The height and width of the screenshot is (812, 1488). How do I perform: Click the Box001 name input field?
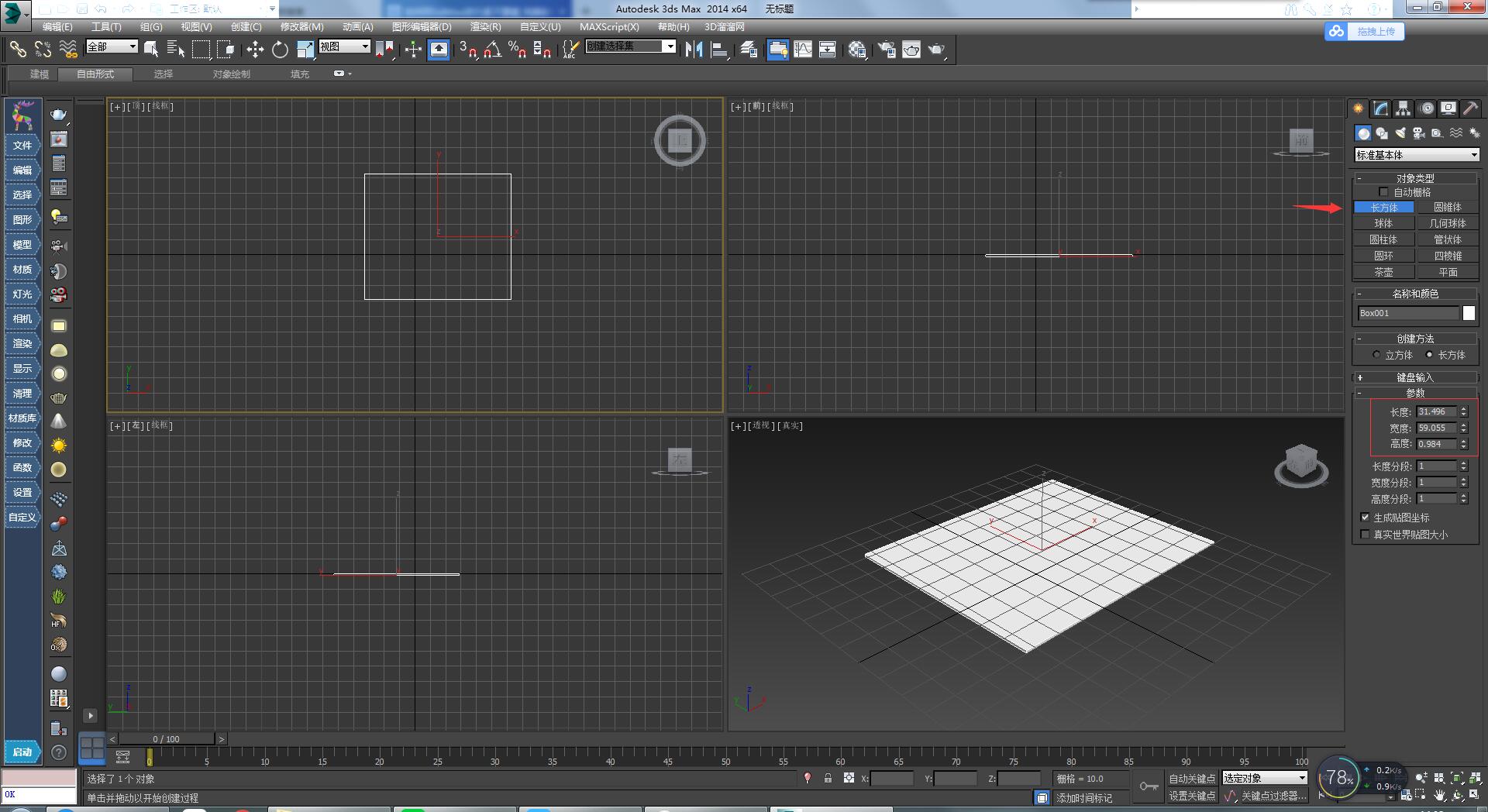tap(1407, 313)
